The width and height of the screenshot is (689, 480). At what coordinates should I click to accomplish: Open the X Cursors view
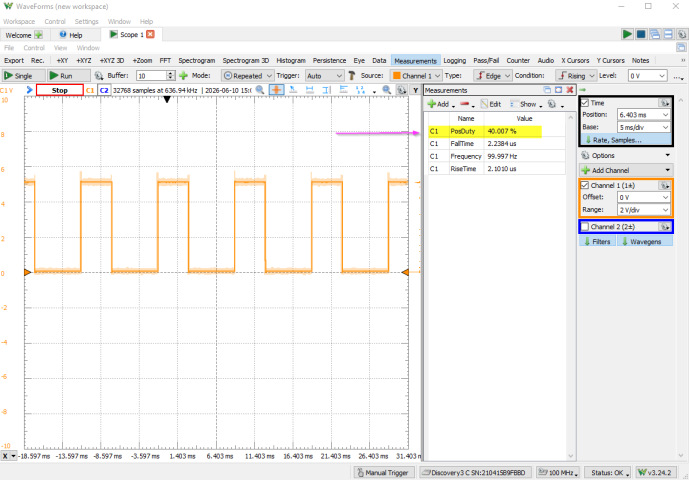[x=575, y=61]
